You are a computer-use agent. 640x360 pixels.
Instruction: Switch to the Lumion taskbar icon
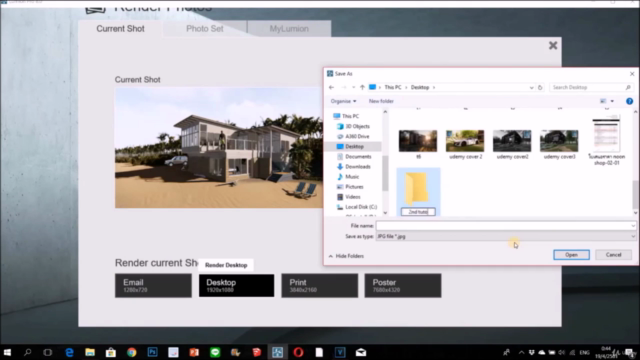click(x=278, y=352)
